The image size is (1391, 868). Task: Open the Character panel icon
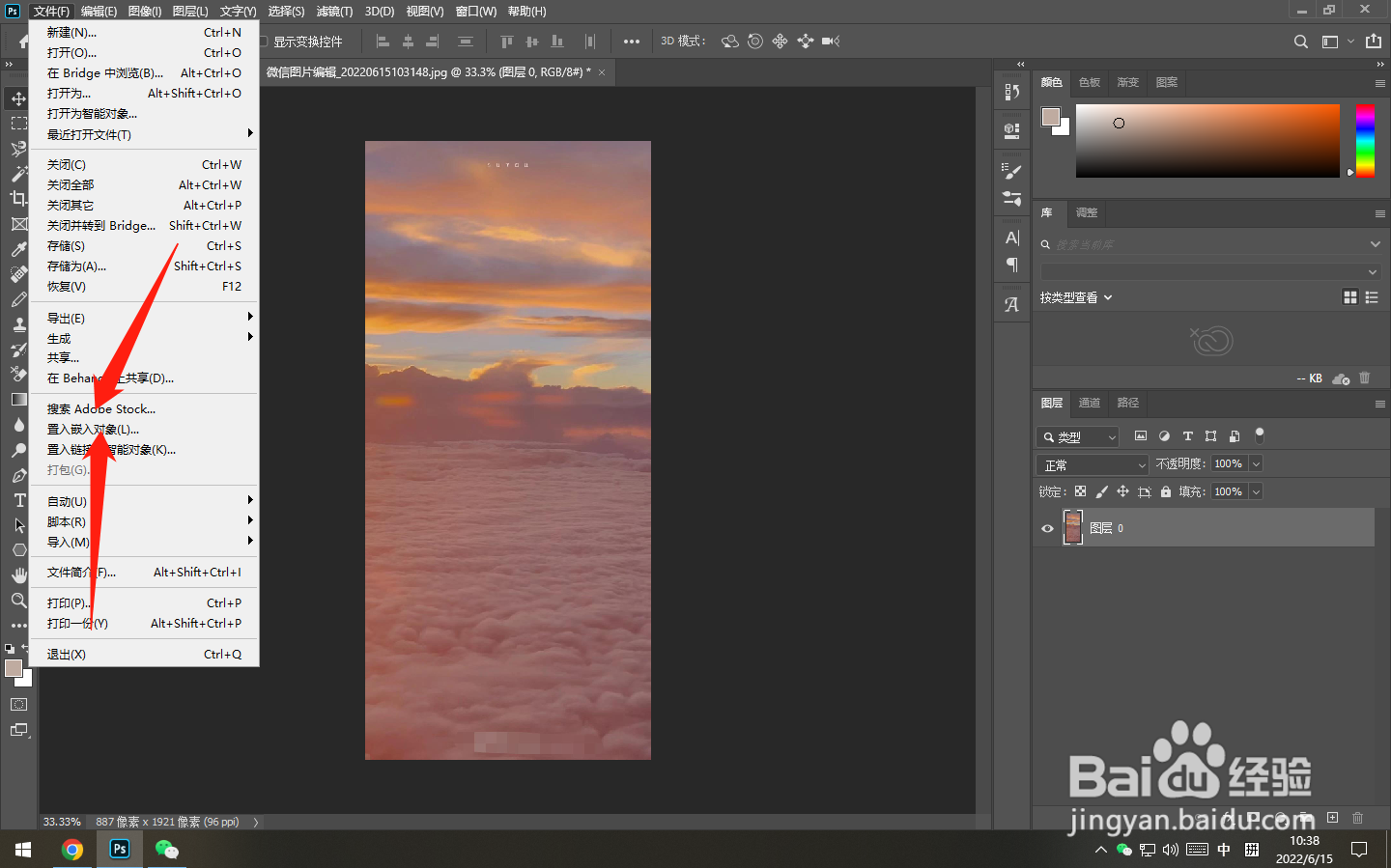point(1011,238)
